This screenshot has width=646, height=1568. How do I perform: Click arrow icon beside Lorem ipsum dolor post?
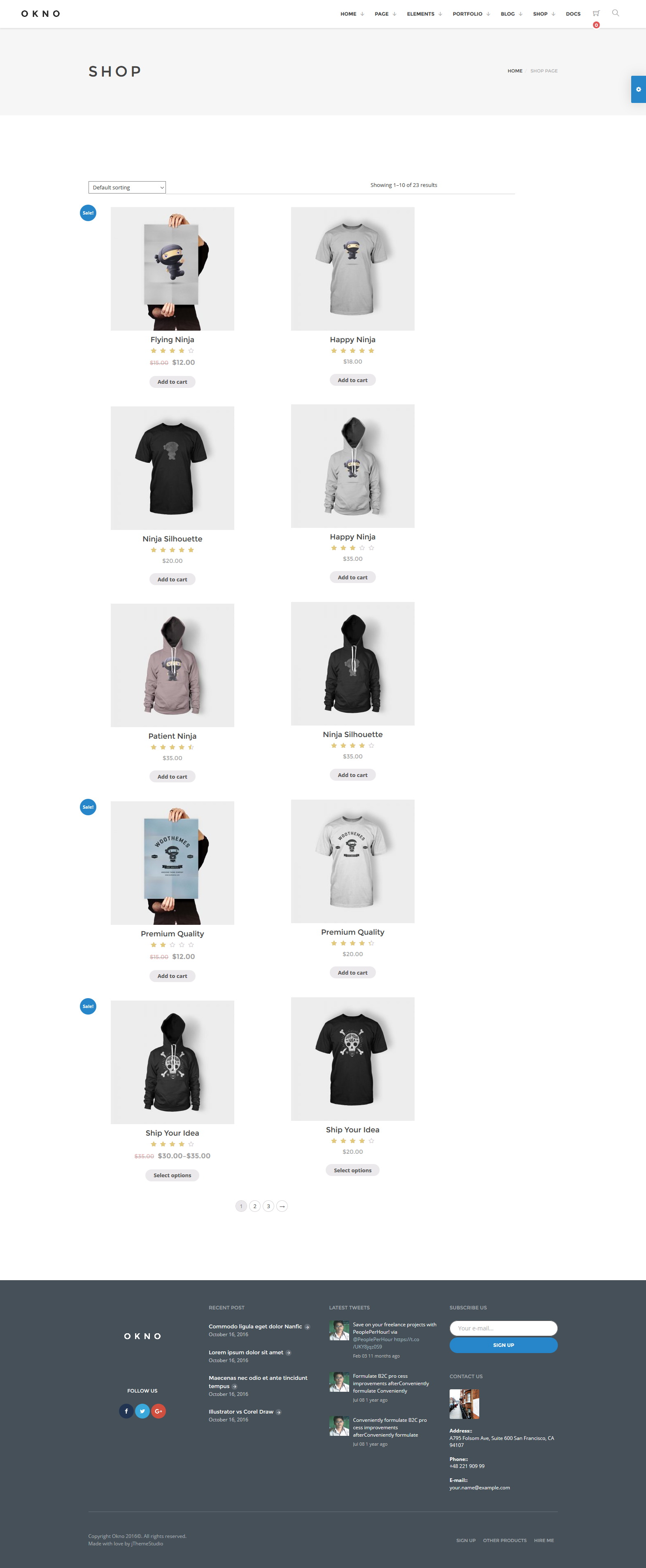(288, 1353)
